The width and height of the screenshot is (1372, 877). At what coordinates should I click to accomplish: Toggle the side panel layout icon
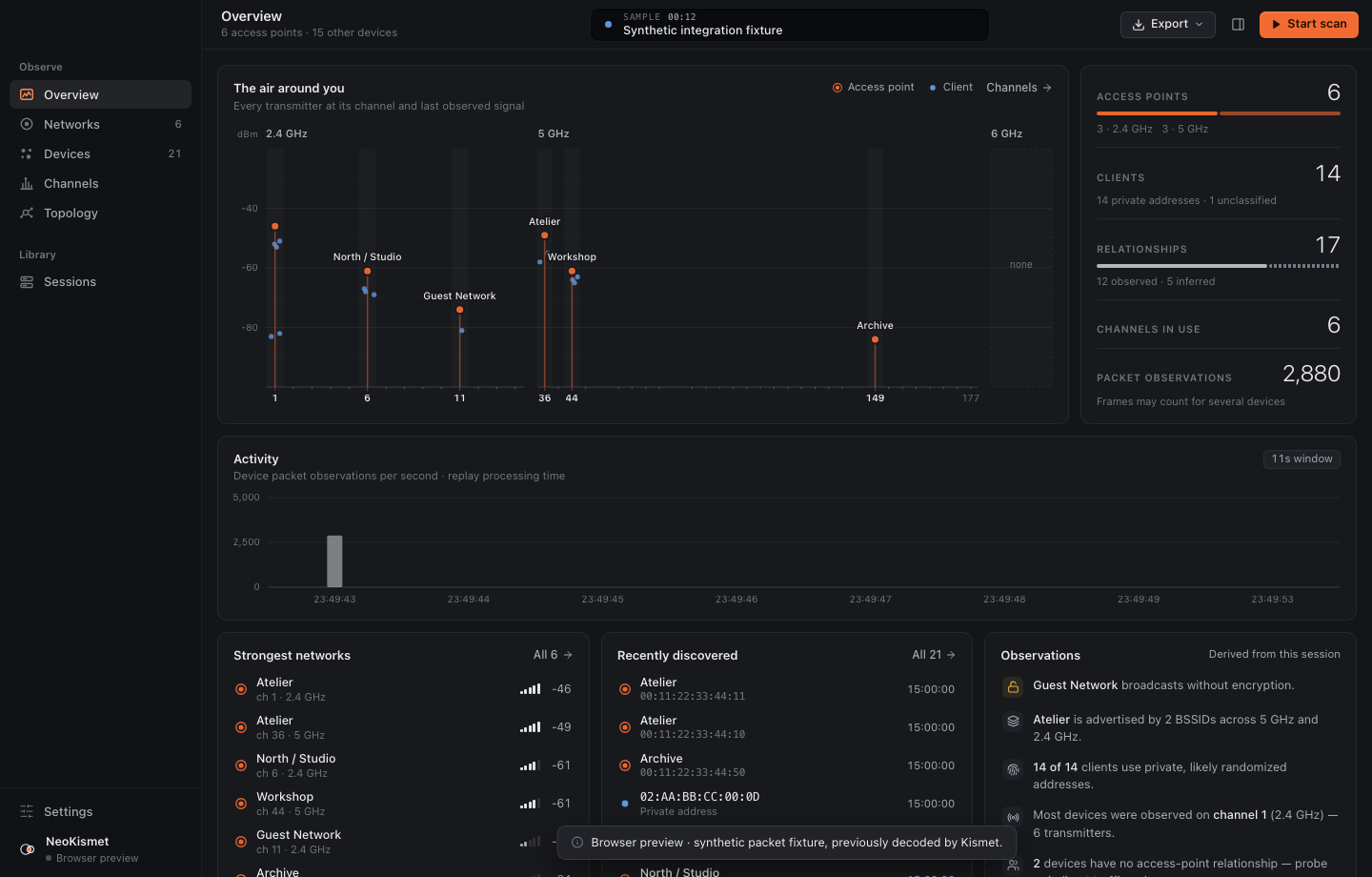coord(1238,24)
